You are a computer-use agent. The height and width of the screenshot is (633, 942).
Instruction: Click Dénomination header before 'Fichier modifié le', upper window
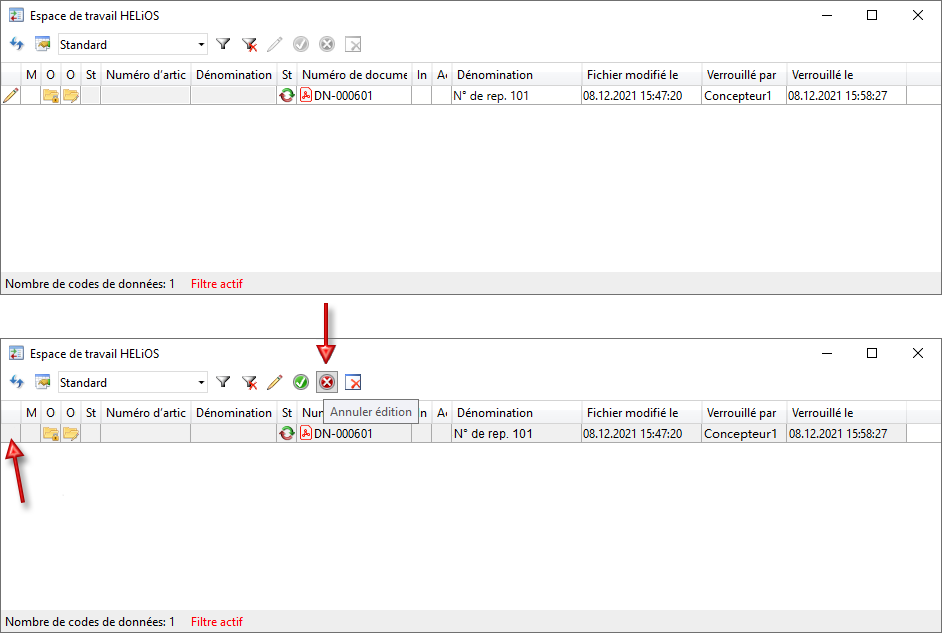pos(517,75)
